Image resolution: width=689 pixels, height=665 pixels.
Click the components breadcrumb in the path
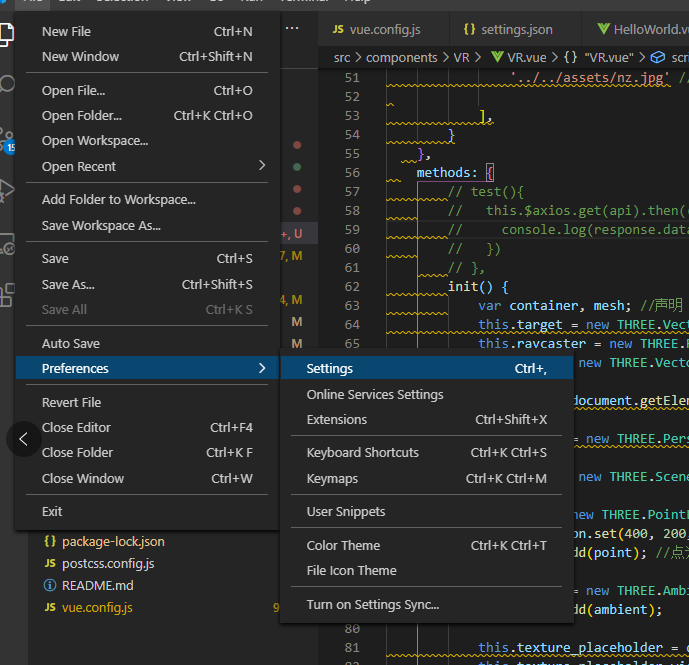click(401, 58)
